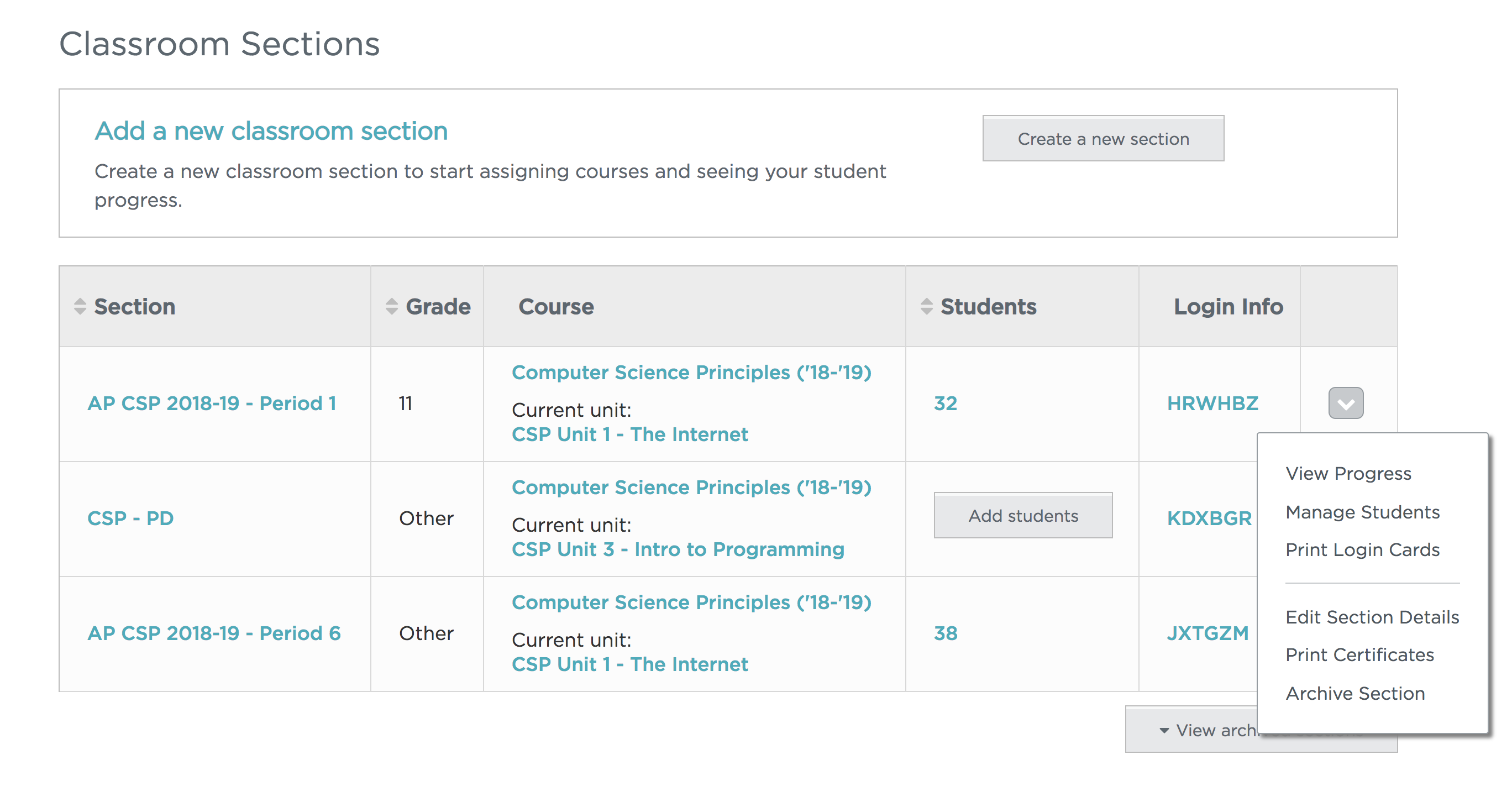The height and width of the screenshot is (786, 1512).
Task: Choose Print Certificates from menu
Action: tap(1359, 654)
